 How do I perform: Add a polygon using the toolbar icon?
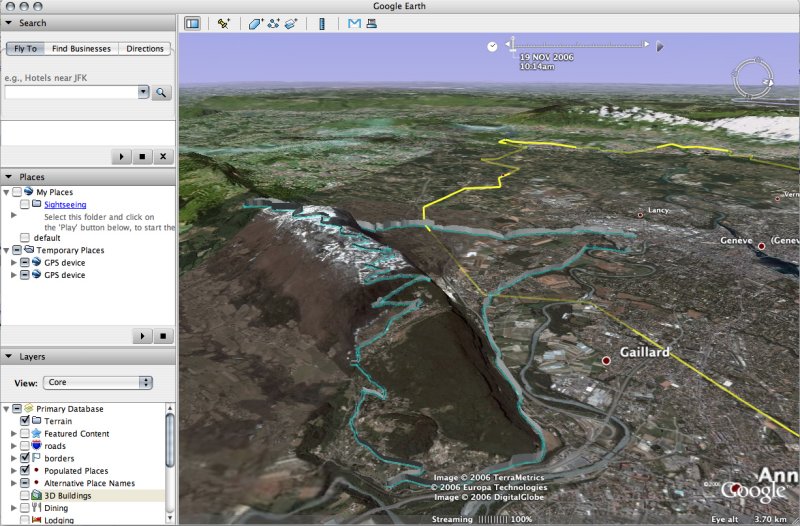pos(255,23)
